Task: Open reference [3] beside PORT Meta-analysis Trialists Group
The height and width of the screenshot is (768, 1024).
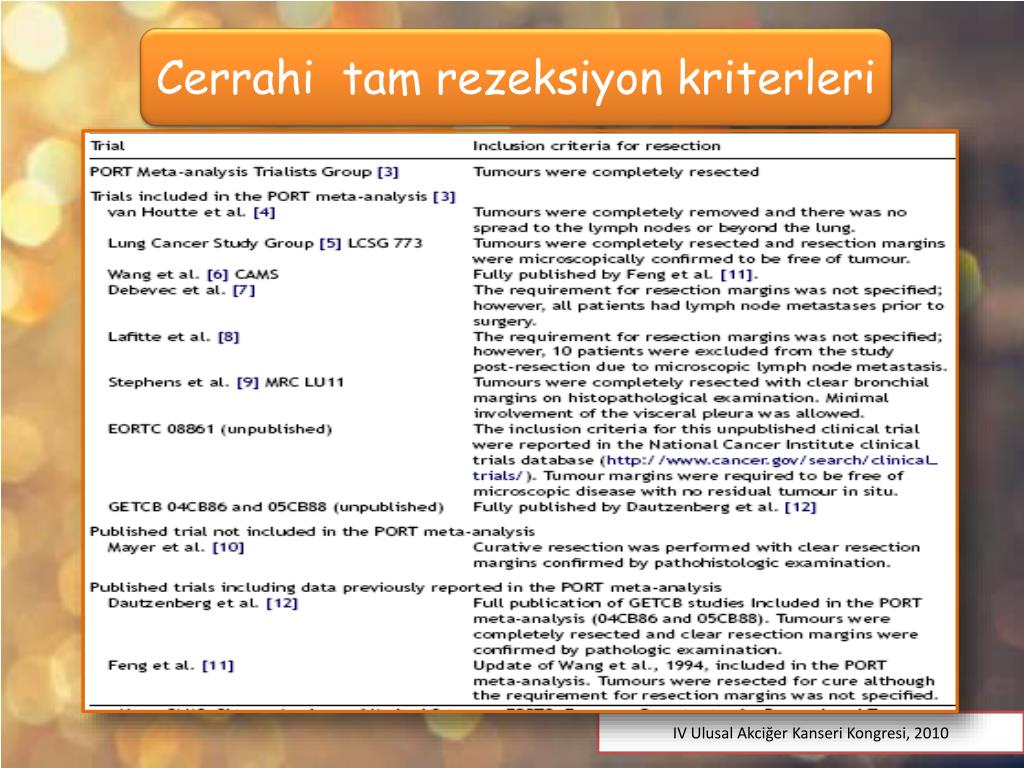Action: coord(388,172)
